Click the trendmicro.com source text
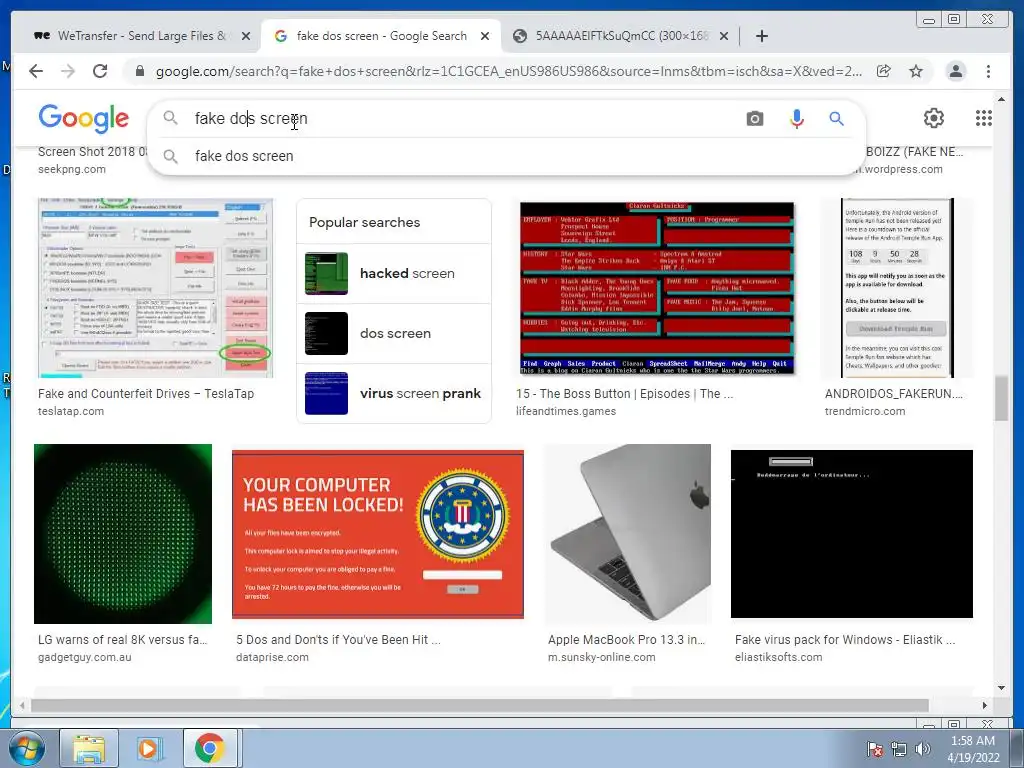The width and height of the screenshot is (1024, 768). click(x=865, y=411)
